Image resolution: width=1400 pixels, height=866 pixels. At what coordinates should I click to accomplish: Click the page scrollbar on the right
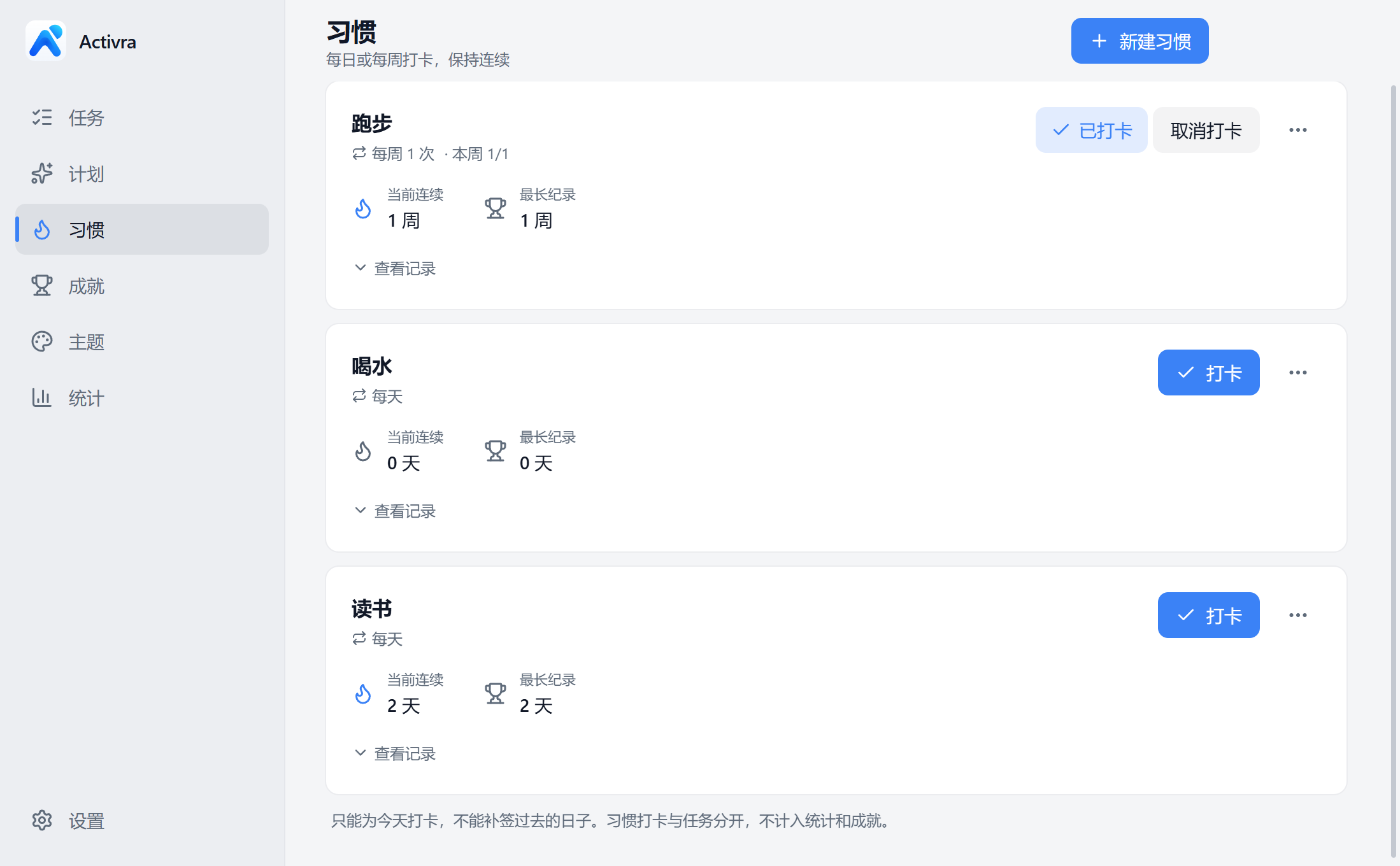click(1394, 471)
